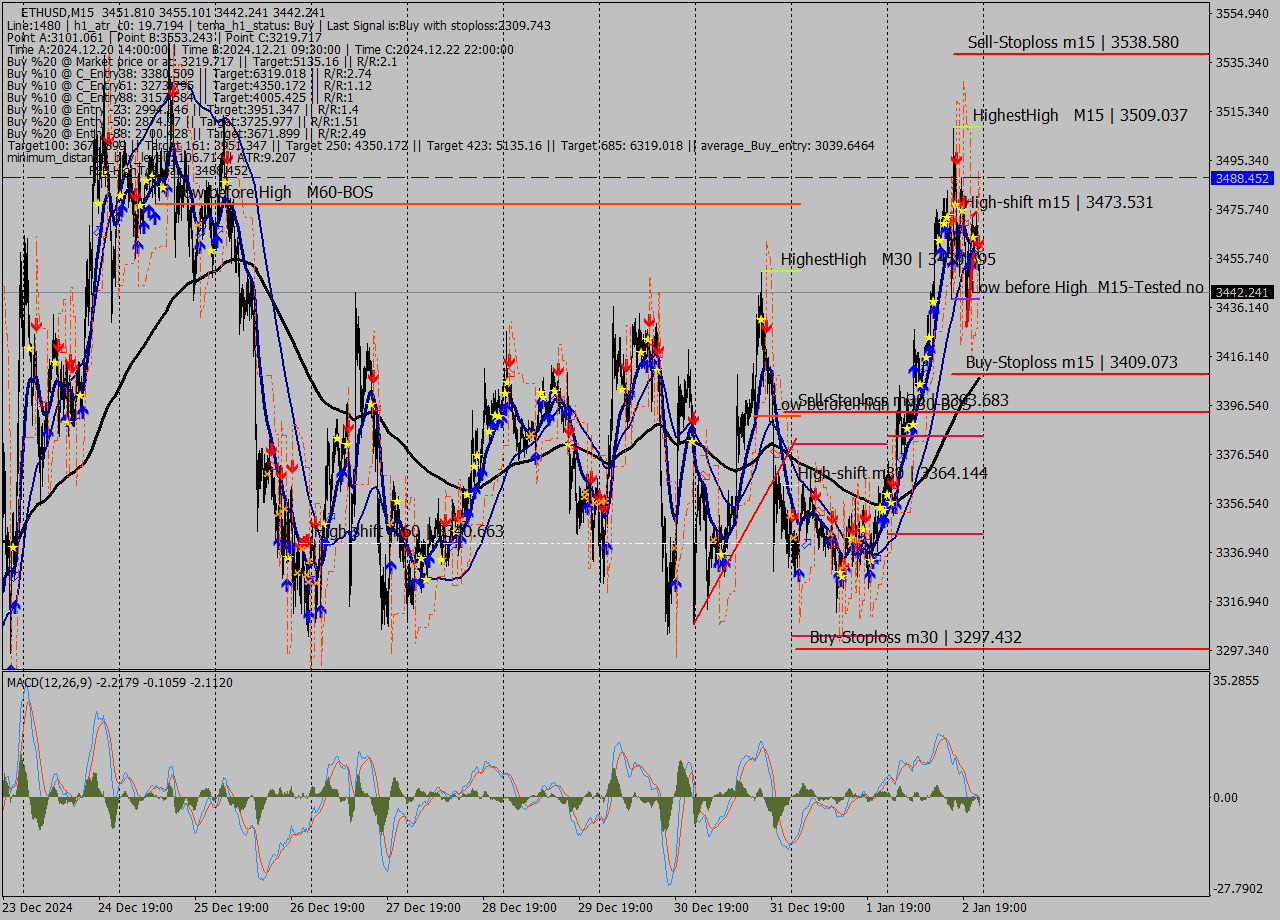Click the 3554.940 price axis value
The height and width of the screenshot is (920, 1280).
point(1240,14)
